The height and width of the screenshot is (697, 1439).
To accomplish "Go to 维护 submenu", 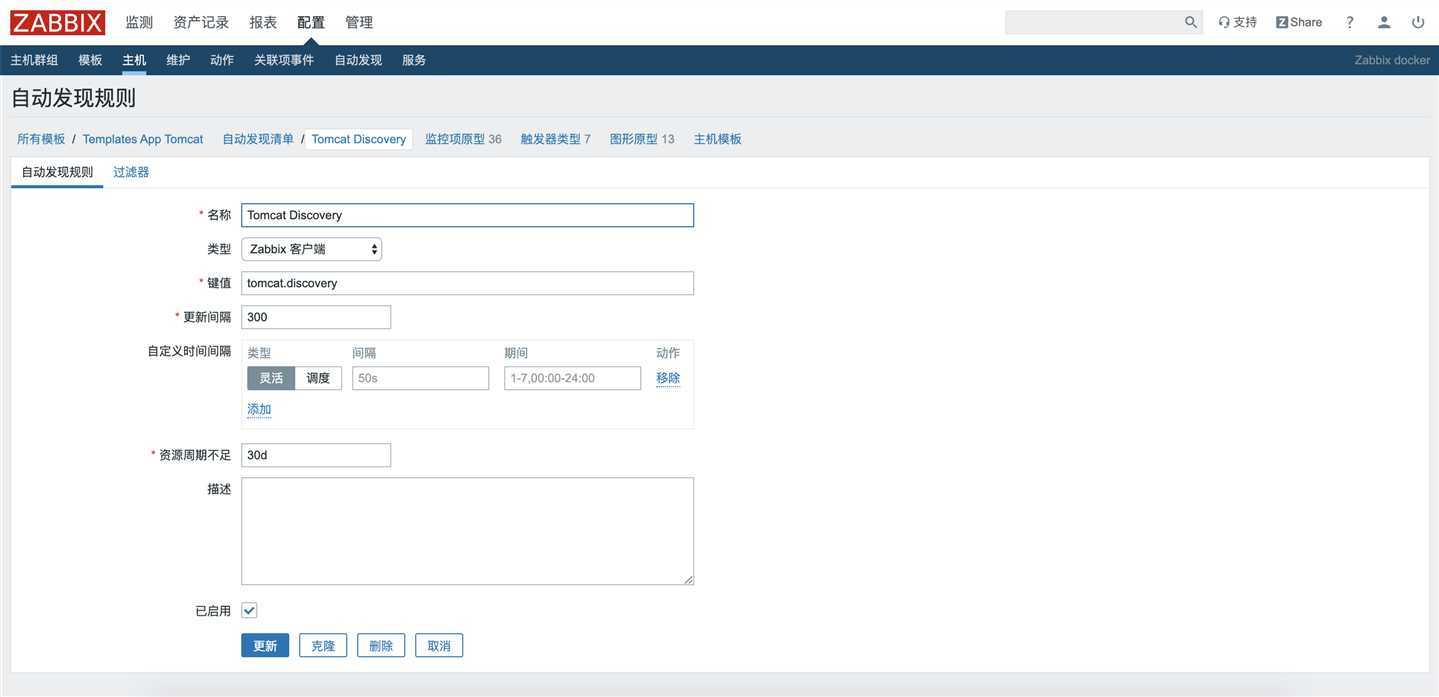I will [x=178, y=60].
